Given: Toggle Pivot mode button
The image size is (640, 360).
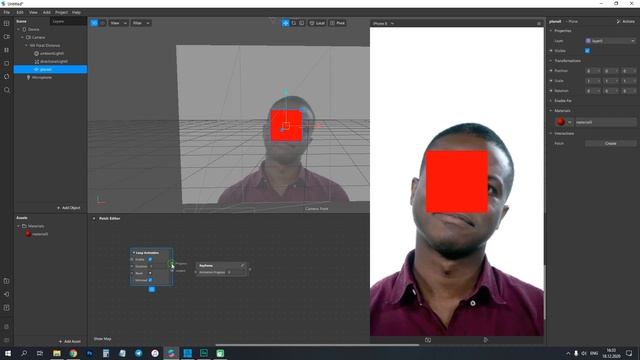Looking at the screenshot, I should click(x=338, y=23).
